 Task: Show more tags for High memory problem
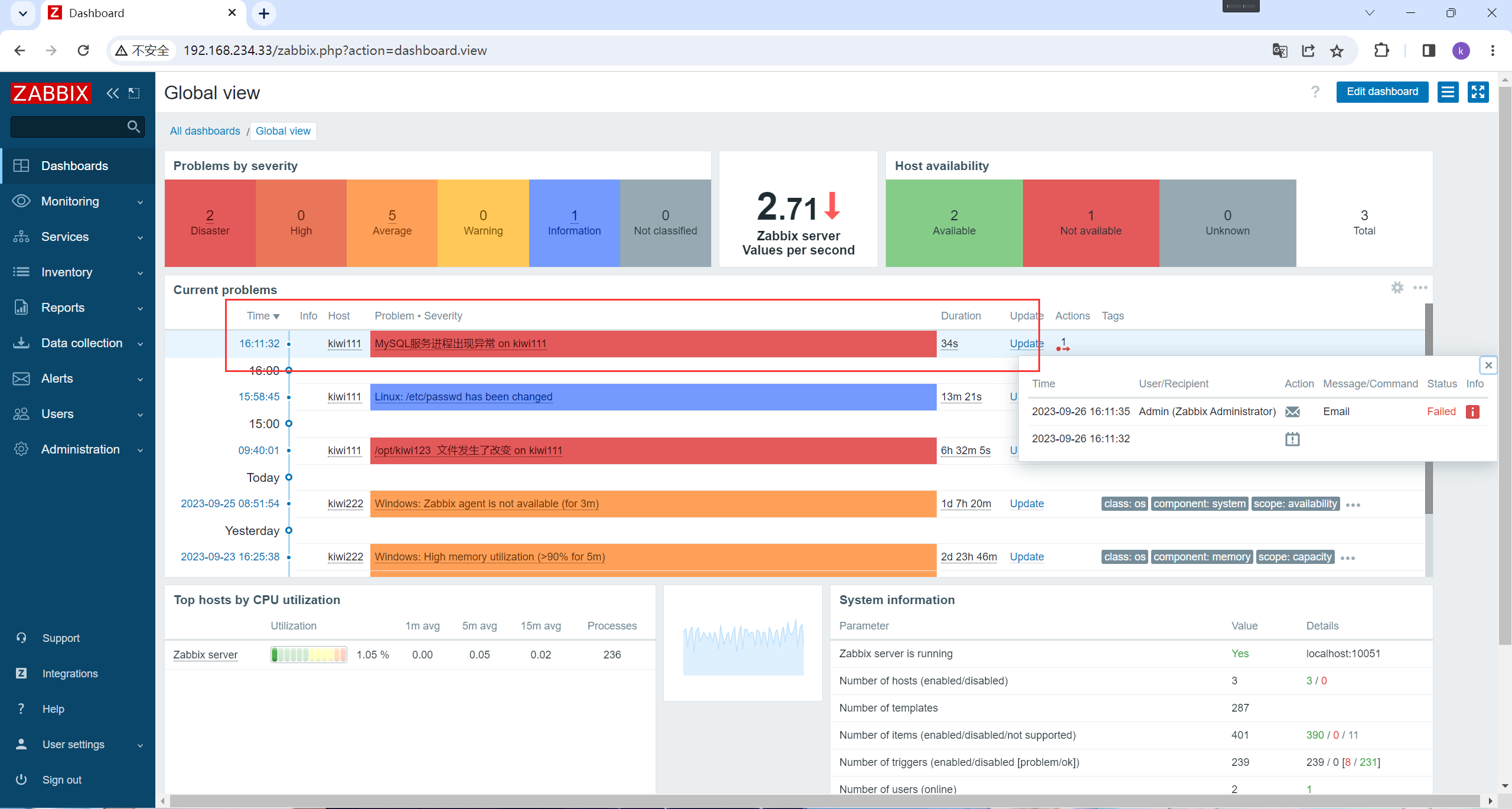click(x=1348, y=558)
